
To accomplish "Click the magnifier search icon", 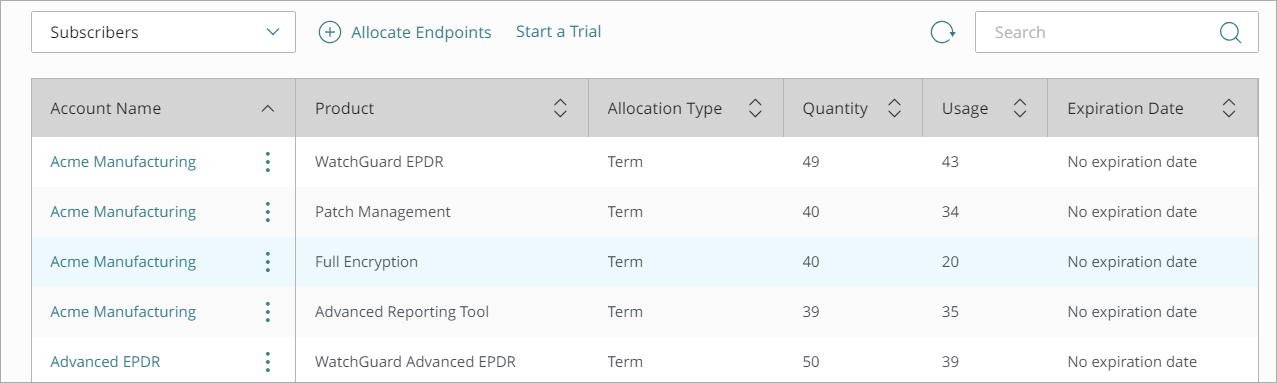I will pos(1230,32).
